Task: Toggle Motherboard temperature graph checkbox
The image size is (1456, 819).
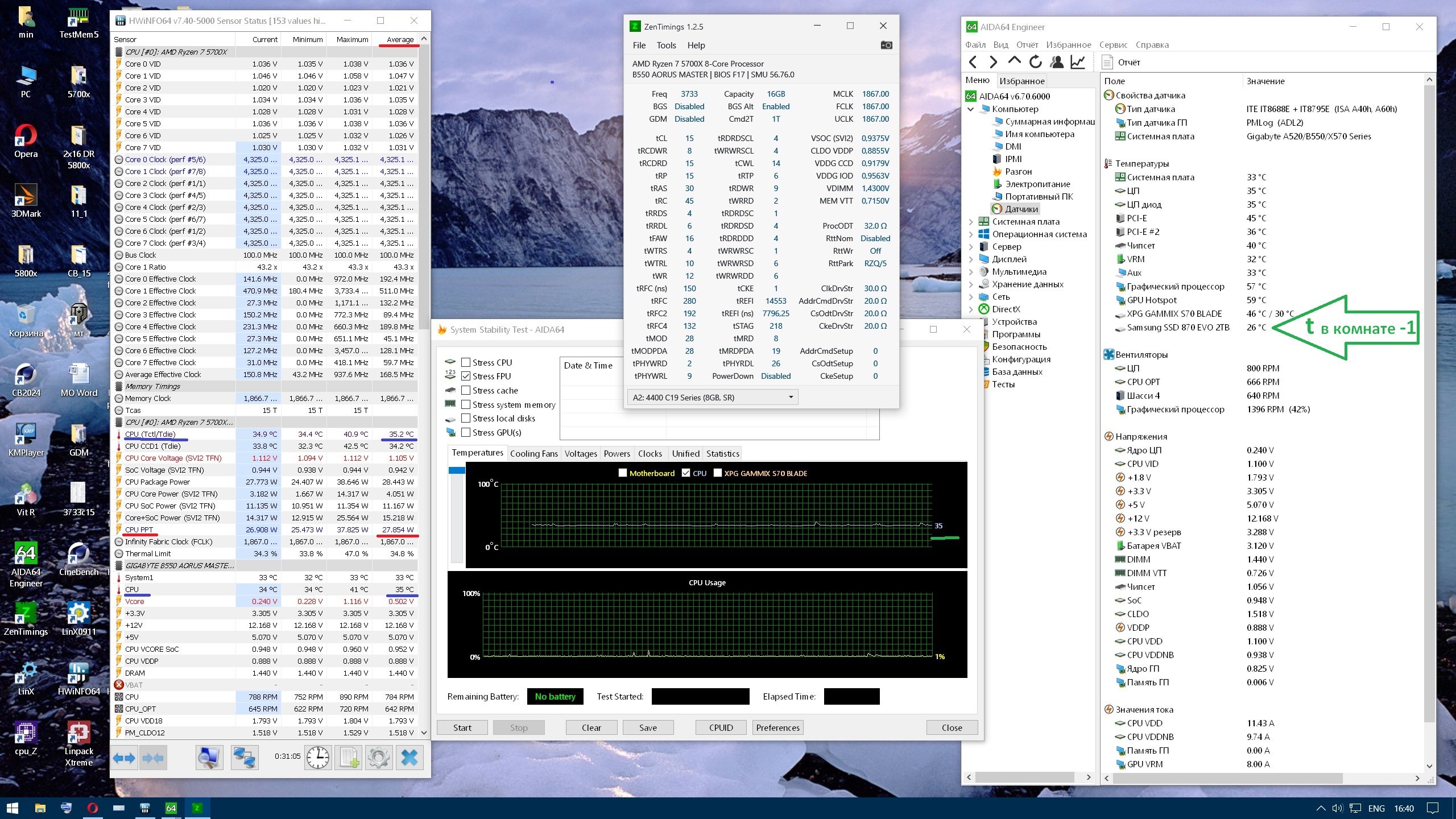Action: point(622,473)
